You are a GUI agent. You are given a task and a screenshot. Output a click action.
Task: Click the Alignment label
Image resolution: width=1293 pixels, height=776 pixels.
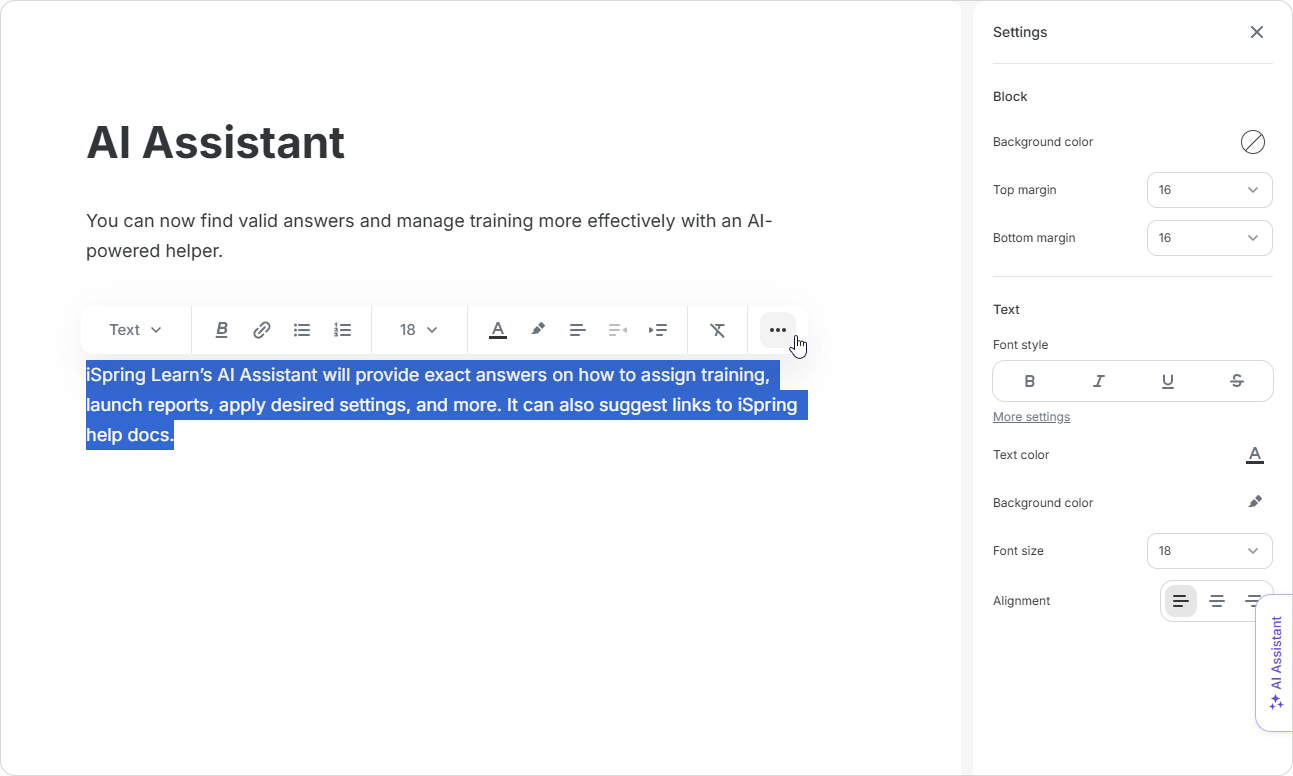point(1022,601)
